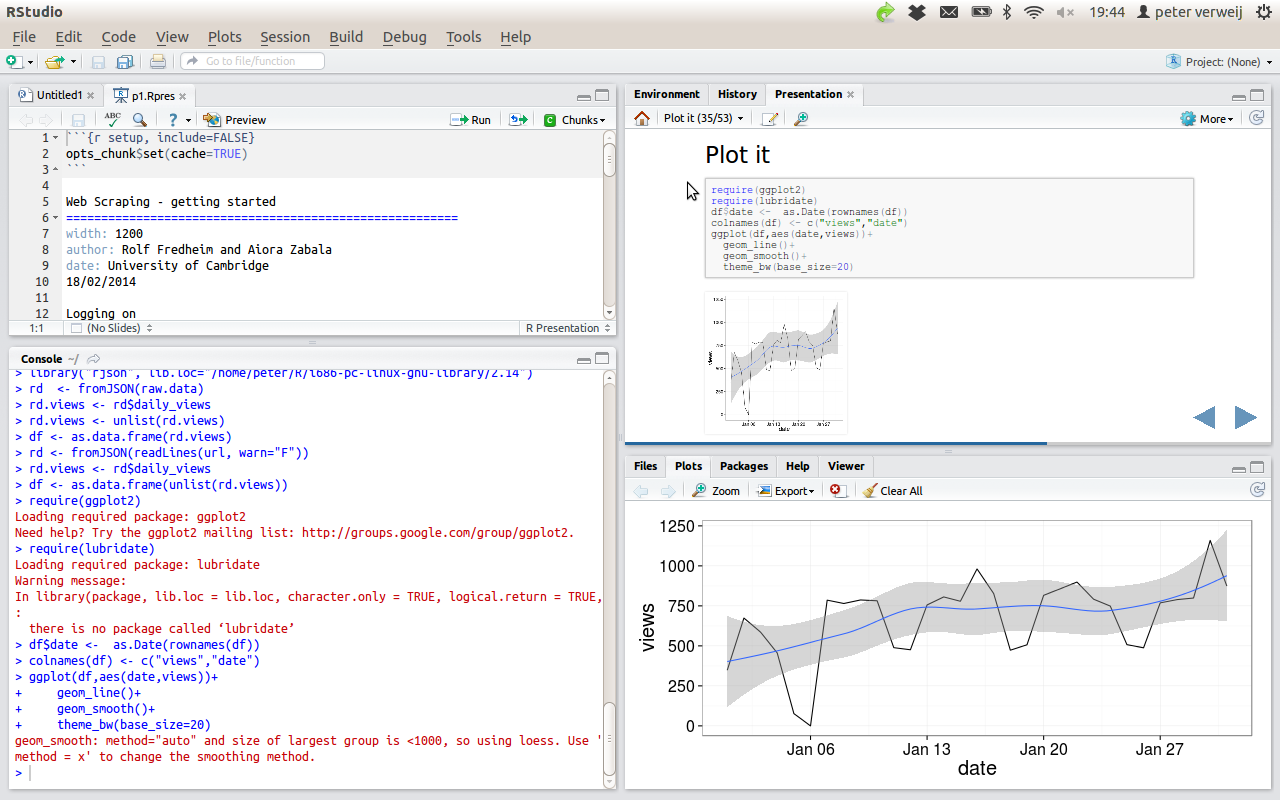Click the console working directory arrow icon
The image size is (1280, 800).
93,359
